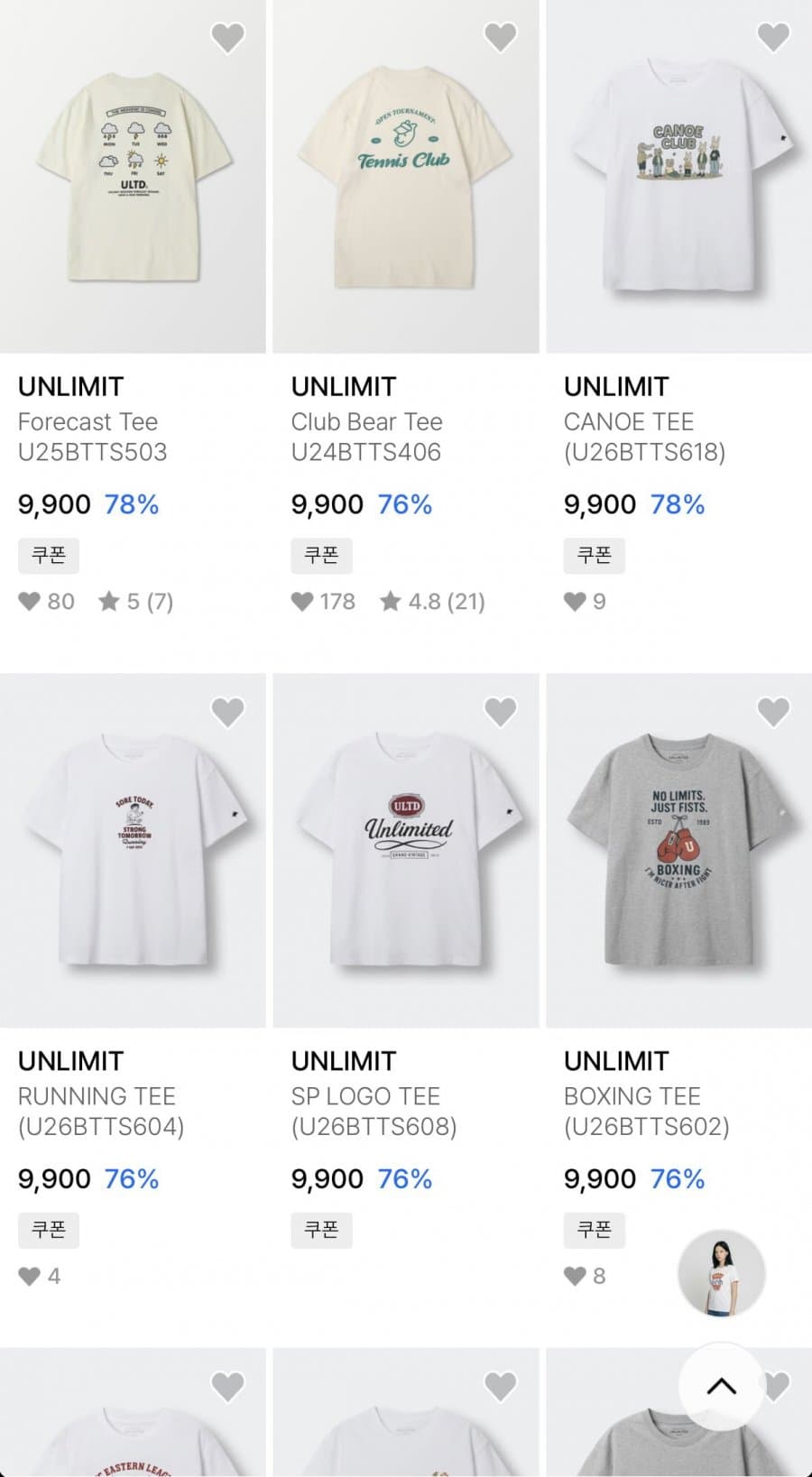The image size is (812, 1477).
Task: Open the floating model photo bubble
Action: (x=722, y=1273)
